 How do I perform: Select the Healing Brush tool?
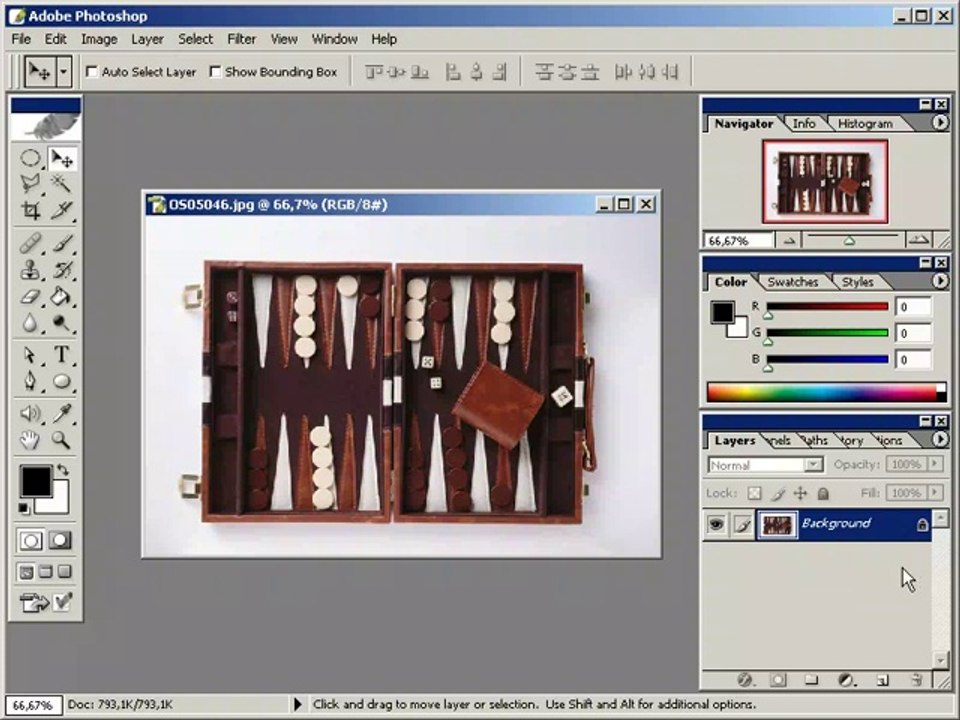[x=30, y=244]
